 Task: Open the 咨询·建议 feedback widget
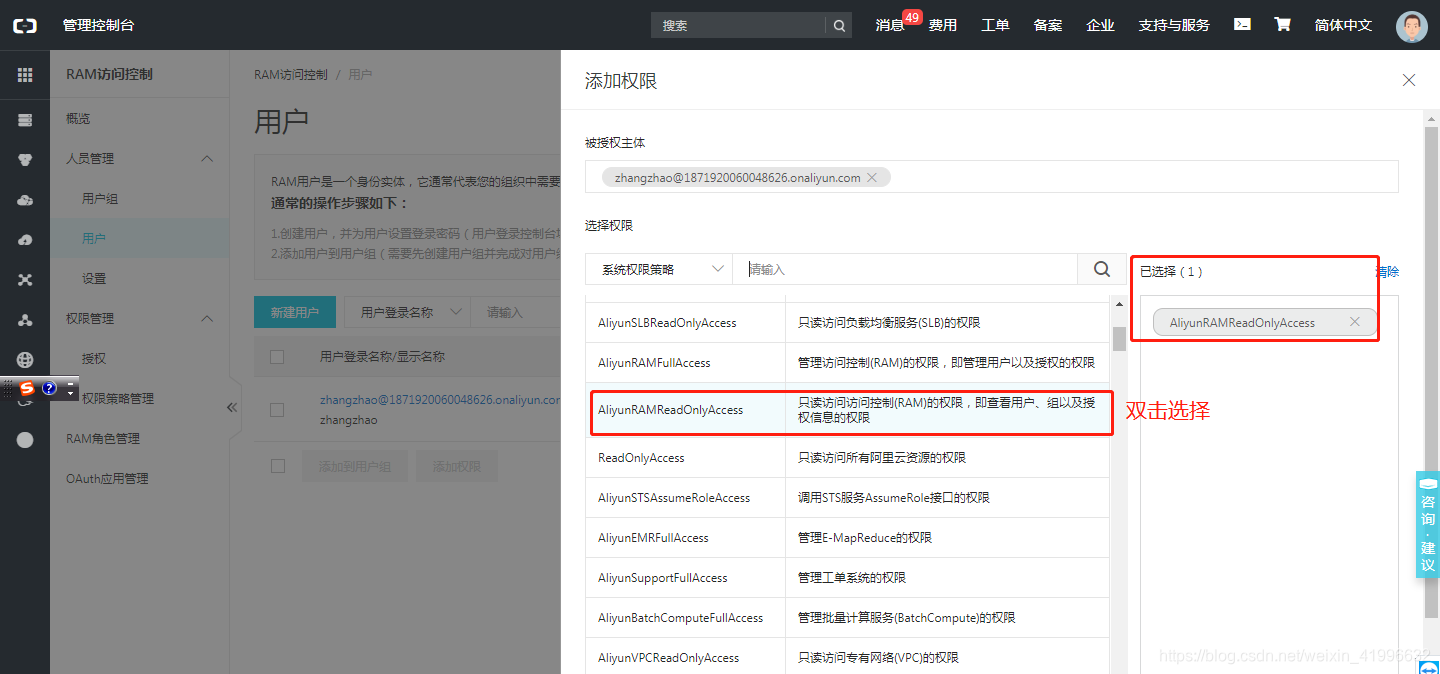[1428, 524]
